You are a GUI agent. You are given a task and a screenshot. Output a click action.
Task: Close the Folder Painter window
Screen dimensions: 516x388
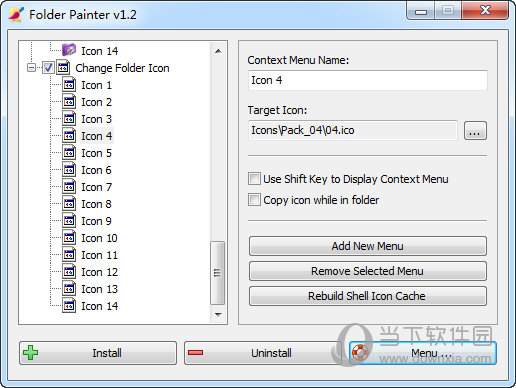(x=485, y=11)
